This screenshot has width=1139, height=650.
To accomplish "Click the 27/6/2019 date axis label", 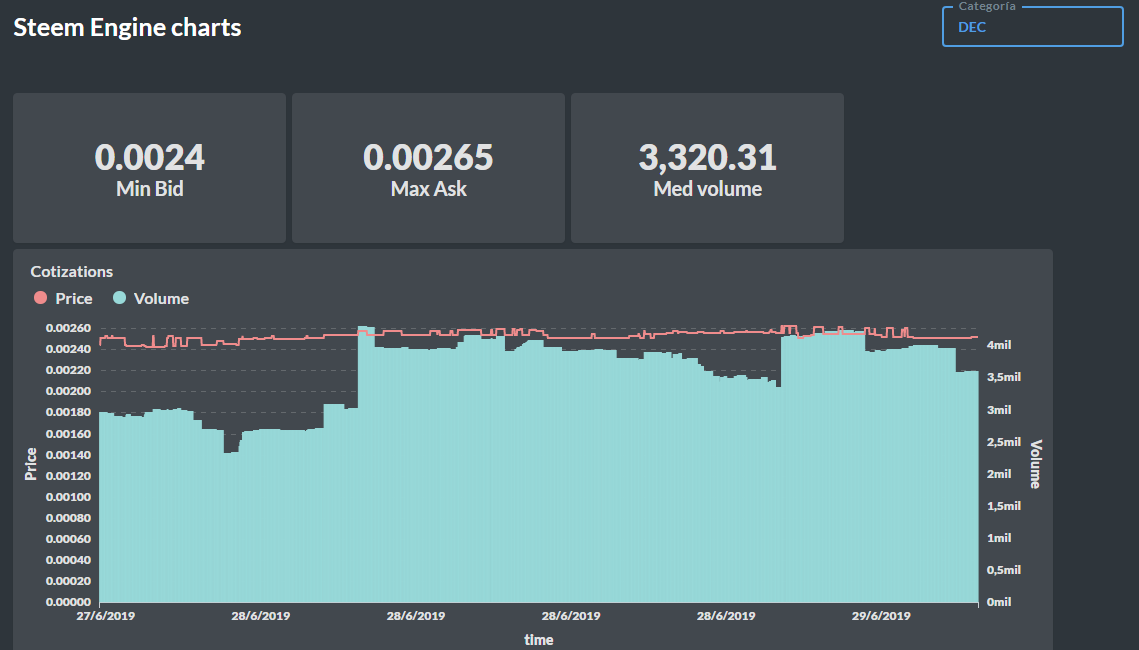I will (106, 616).
